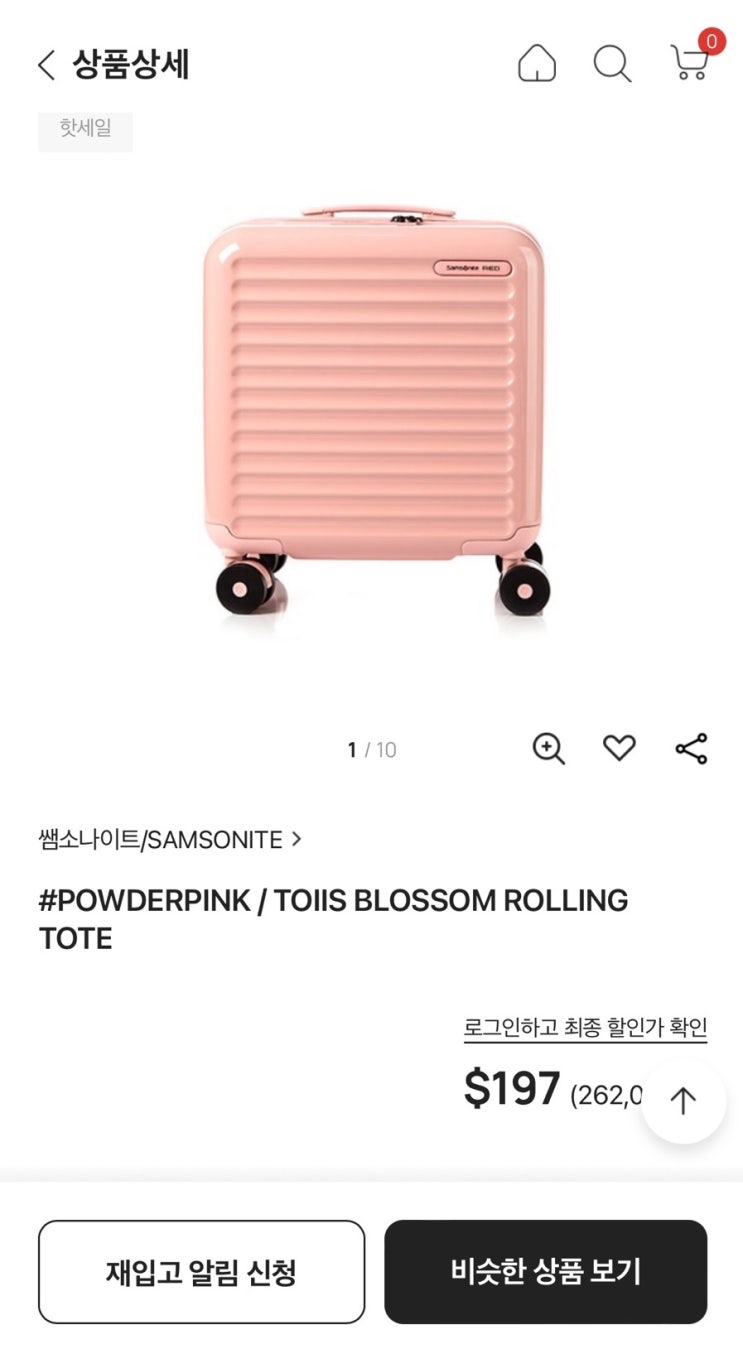Viewport: 743px width, 1349px height.
Task: Select the #POWDERPINK TOIIS BLOSSOM product name
Action: pos(333,919)
